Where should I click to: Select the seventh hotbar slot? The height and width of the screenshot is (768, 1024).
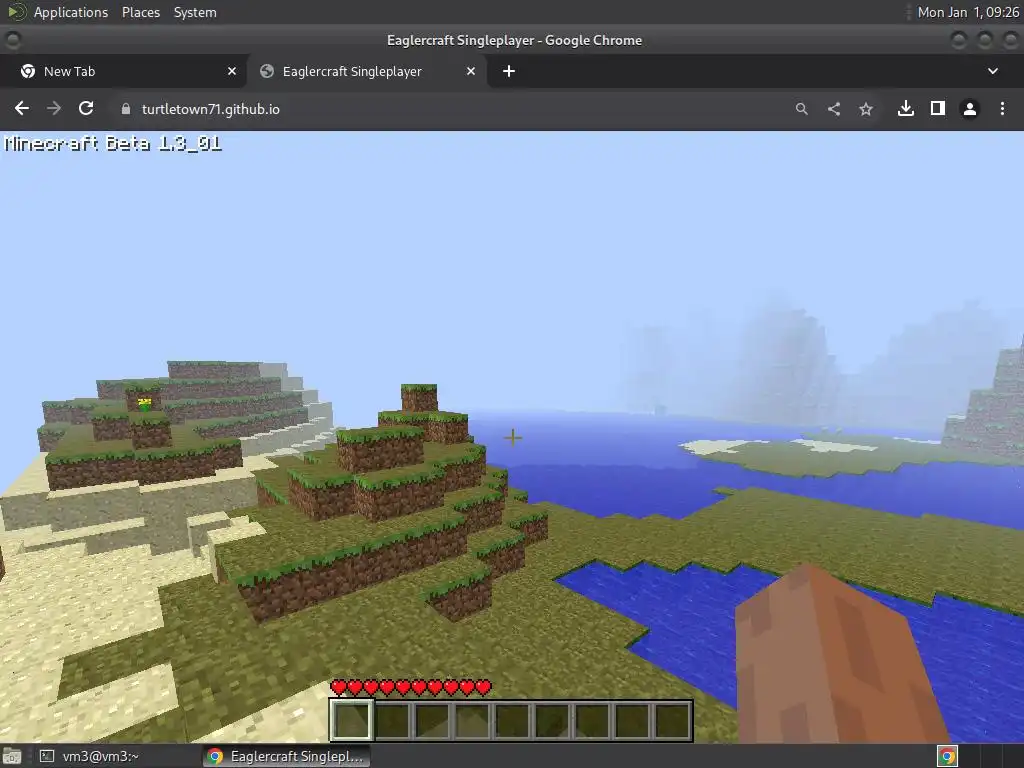(x=591, y=720)
